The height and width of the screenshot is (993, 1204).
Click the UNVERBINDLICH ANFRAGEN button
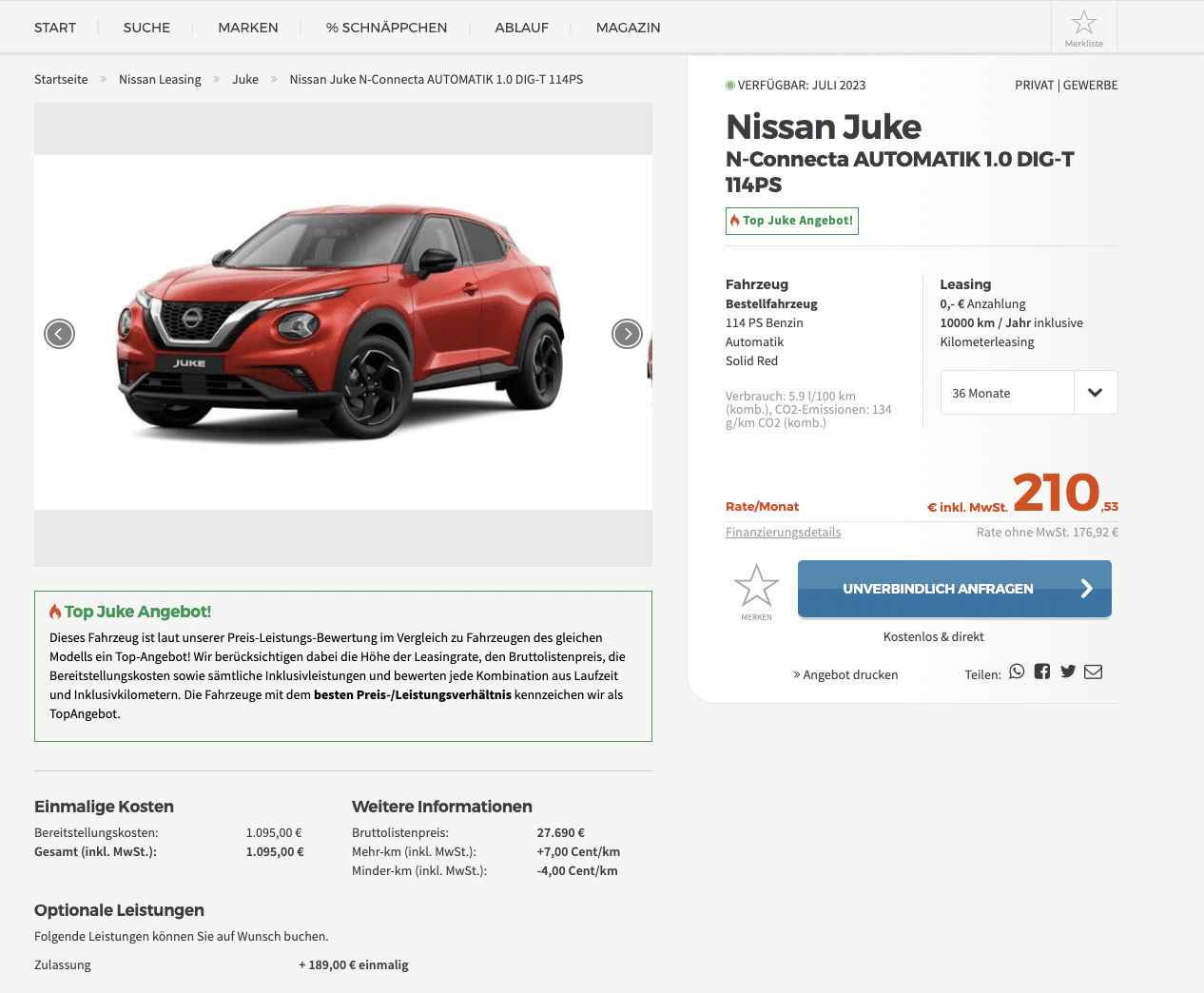tap(955, 589)
